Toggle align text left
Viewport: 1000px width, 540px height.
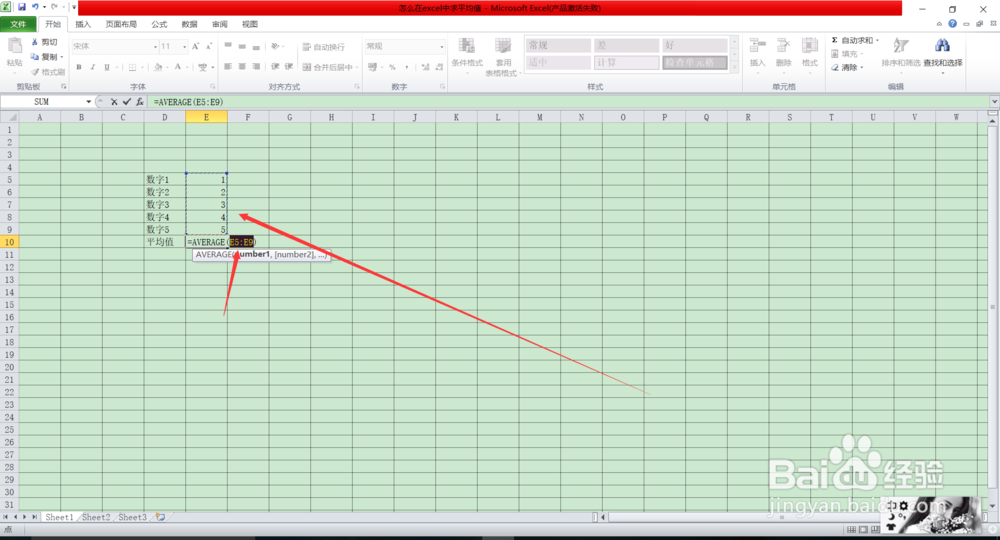point(228,66)
